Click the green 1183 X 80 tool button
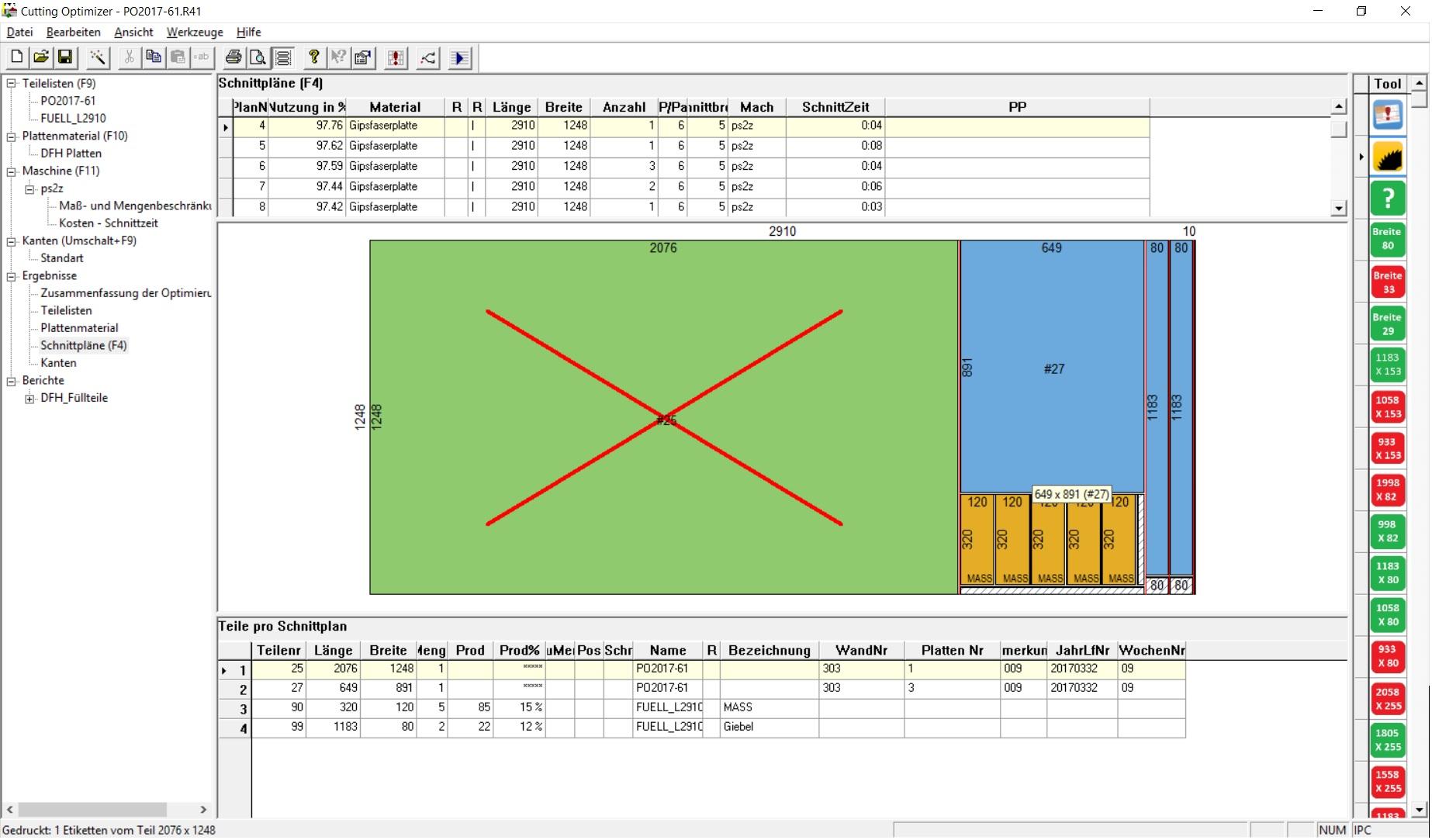Screen dimensions: 1432x840 tap(1388, 573)
